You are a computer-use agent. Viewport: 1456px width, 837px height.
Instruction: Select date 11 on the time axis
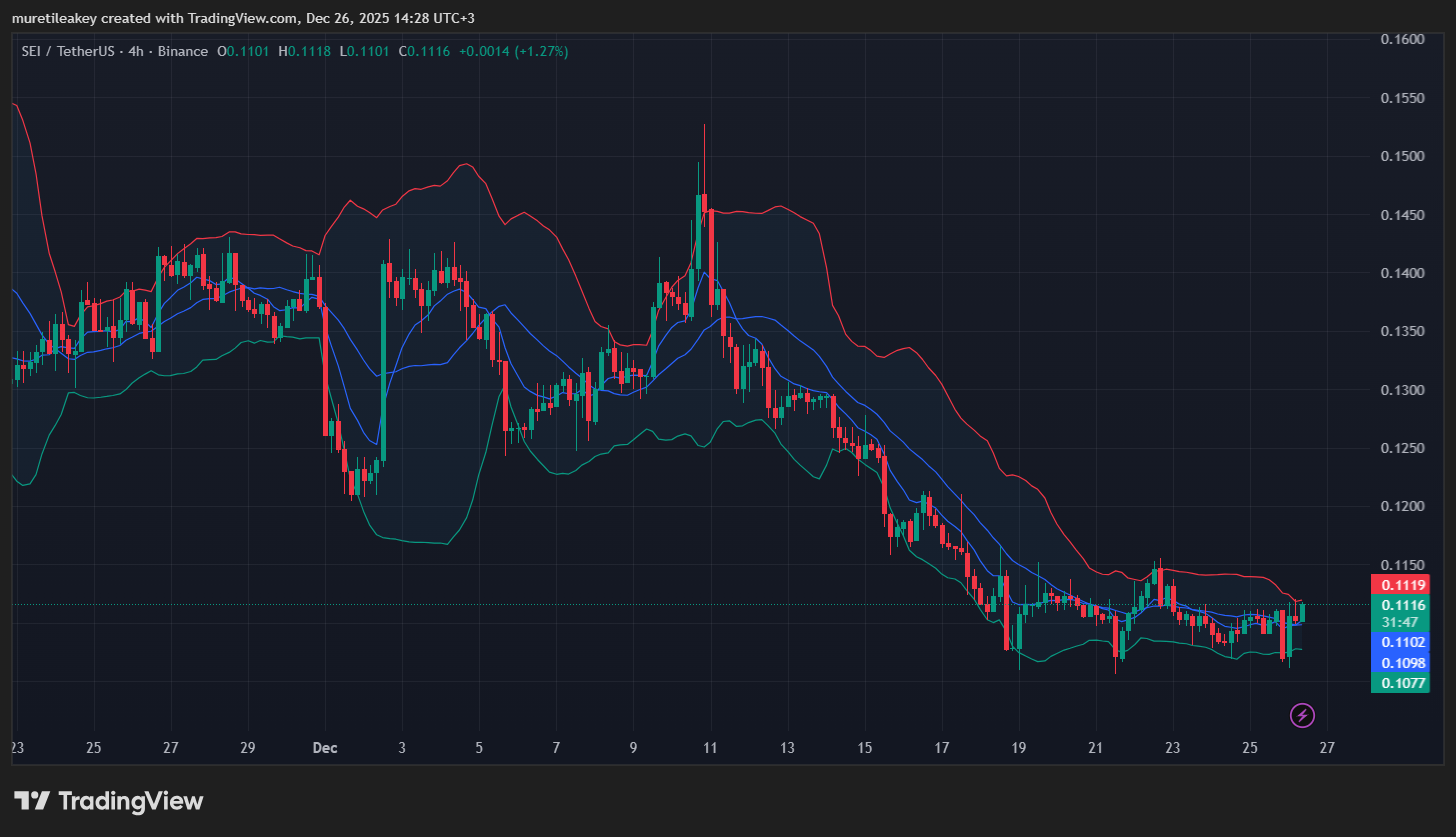click(x=711, y=748)
